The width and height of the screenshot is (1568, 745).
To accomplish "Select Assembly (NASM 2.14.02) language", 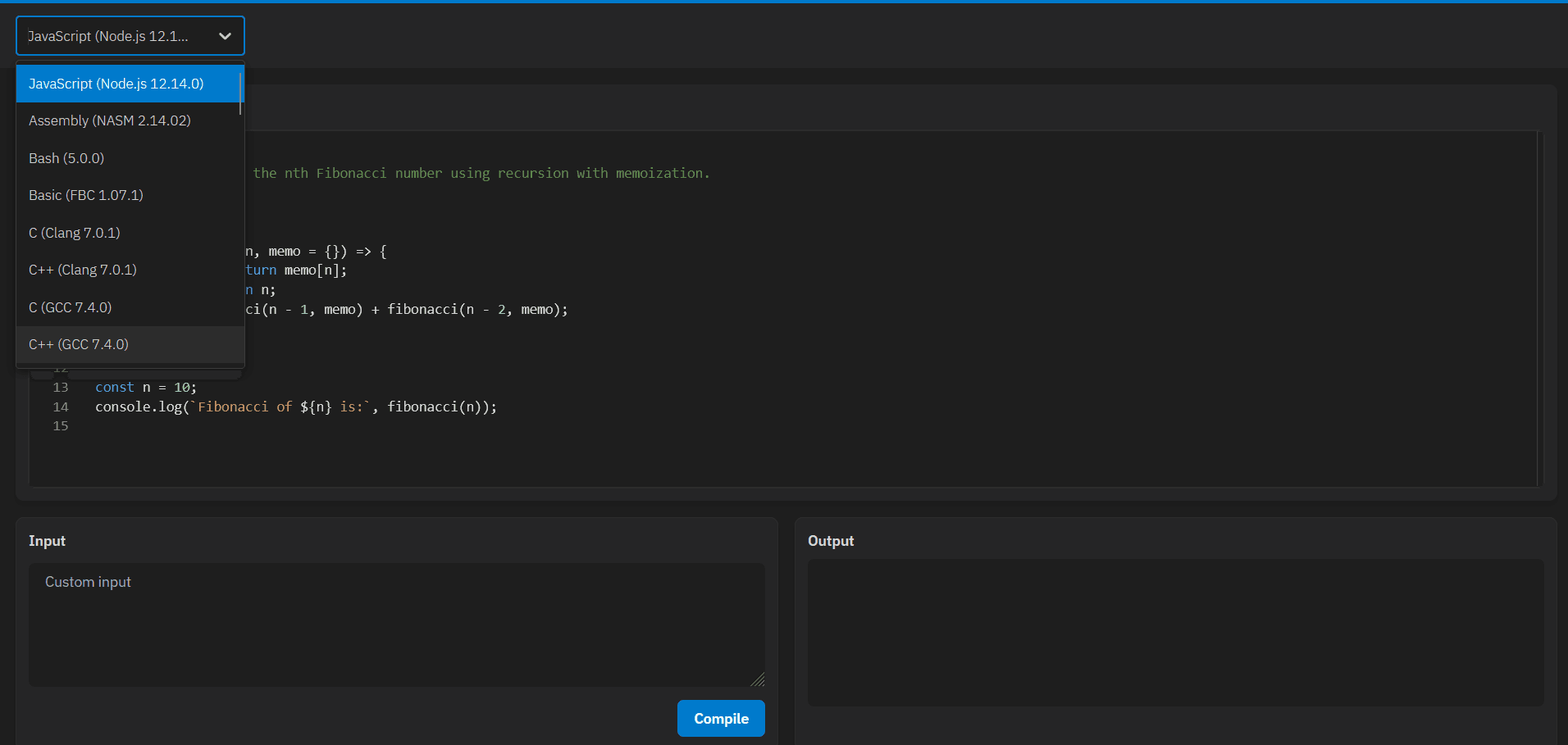I will 110,120.
